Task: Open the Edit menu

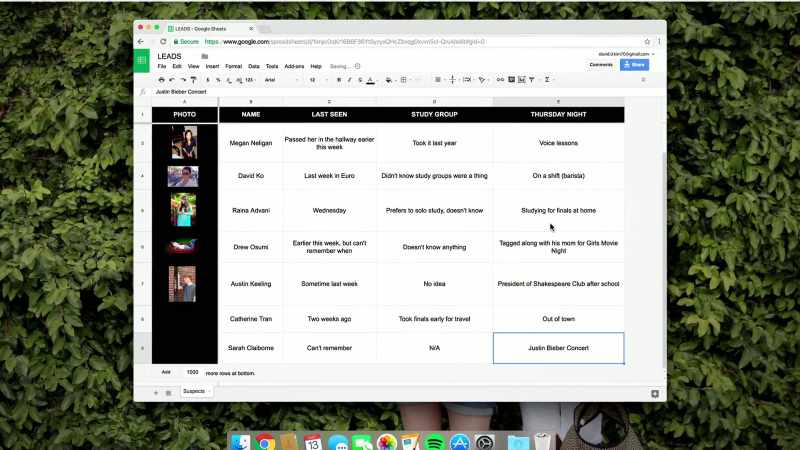Action: coord(177,66)
